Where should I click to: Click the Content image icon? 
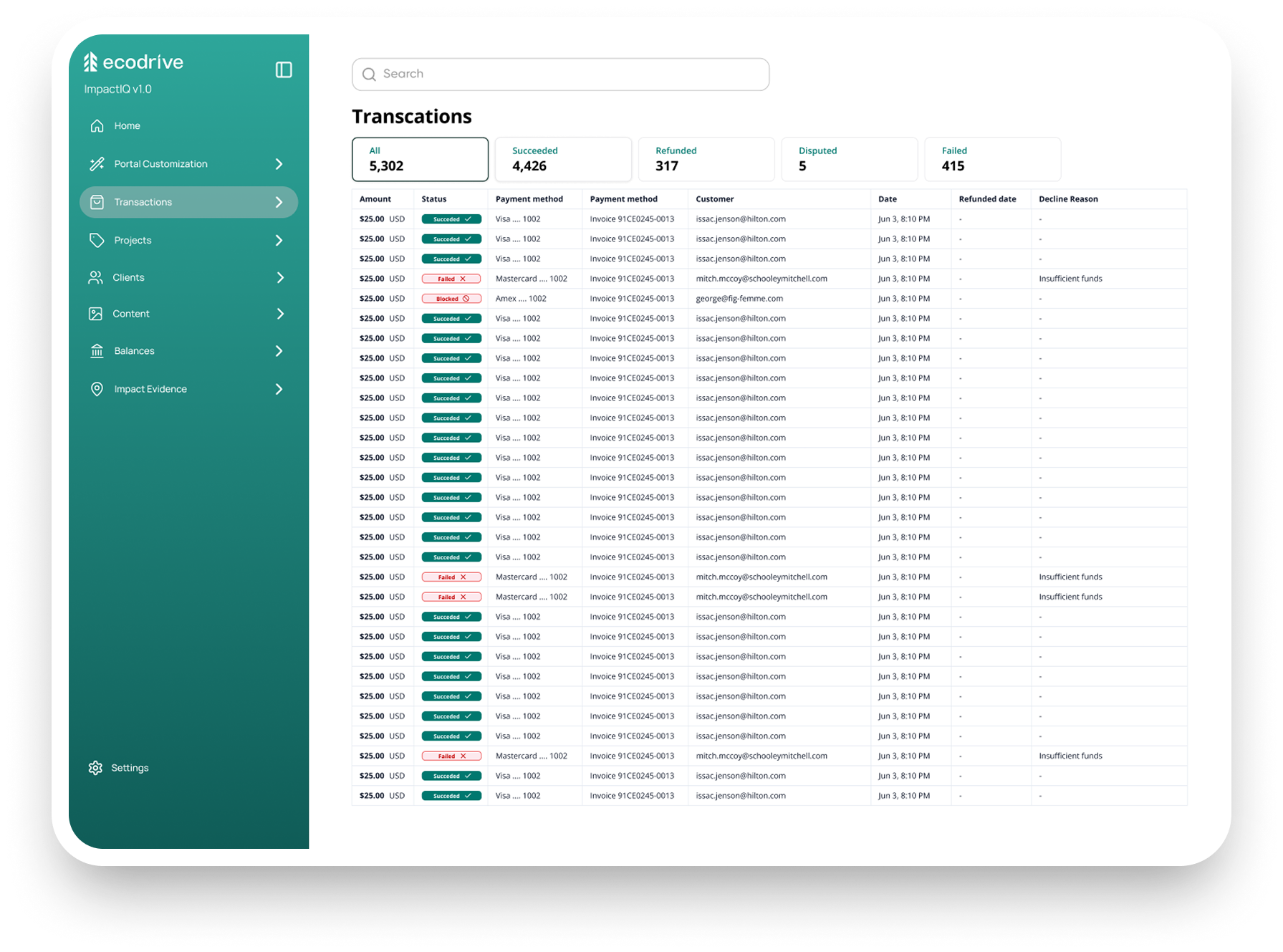point(95,314)
